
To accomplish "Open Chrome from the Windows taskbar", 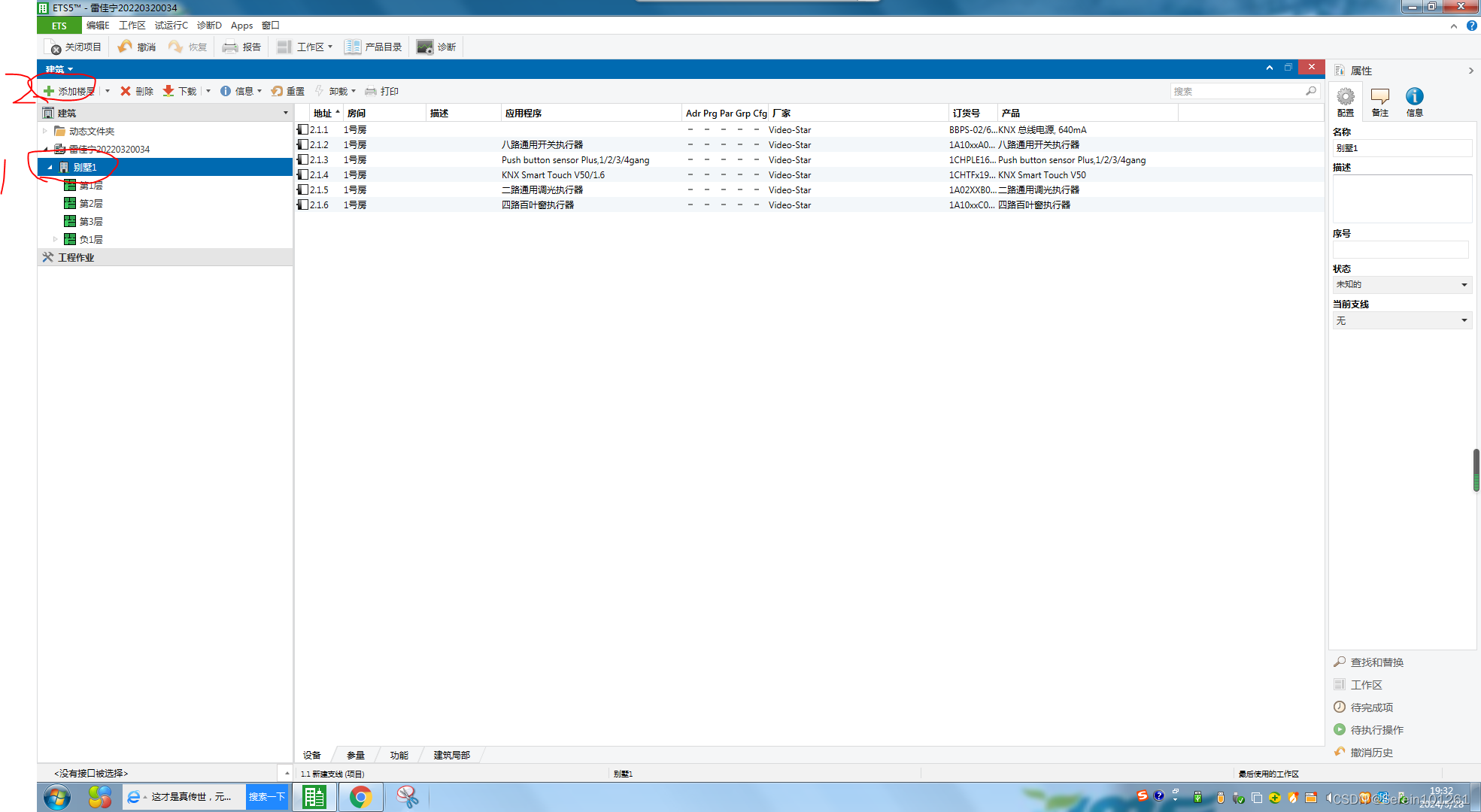I will [361, 796].
